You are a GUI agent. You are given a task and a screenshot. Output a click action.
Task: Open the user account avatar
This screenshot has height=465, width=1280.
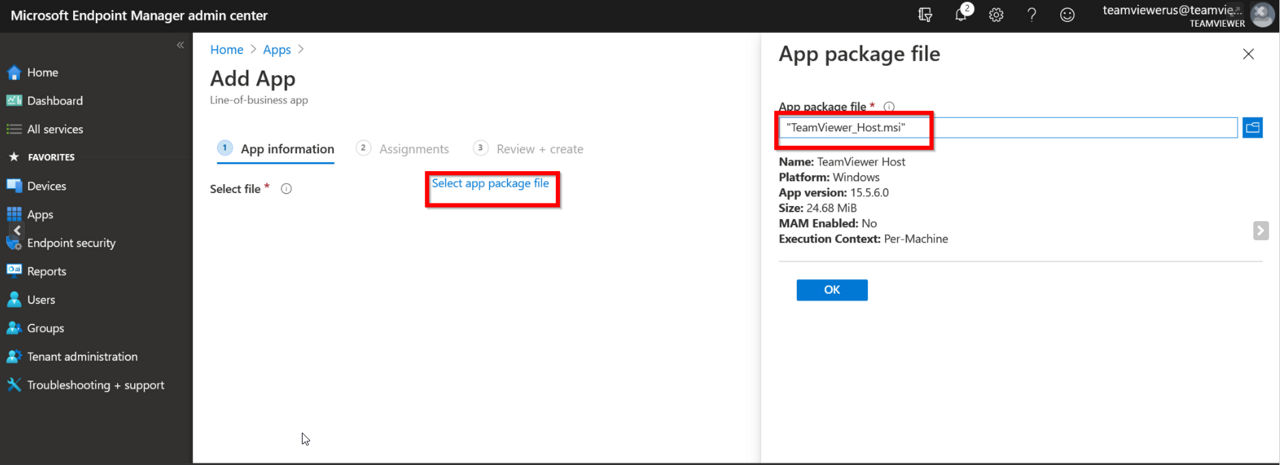coord(1262,15)
